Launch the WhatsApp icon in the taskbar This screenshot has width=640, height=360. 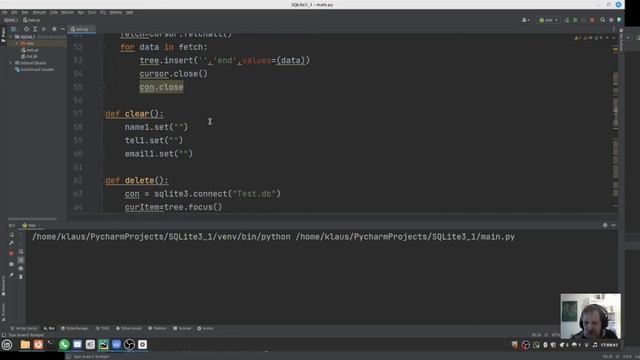pyautogui.click(x=64, y=345)
